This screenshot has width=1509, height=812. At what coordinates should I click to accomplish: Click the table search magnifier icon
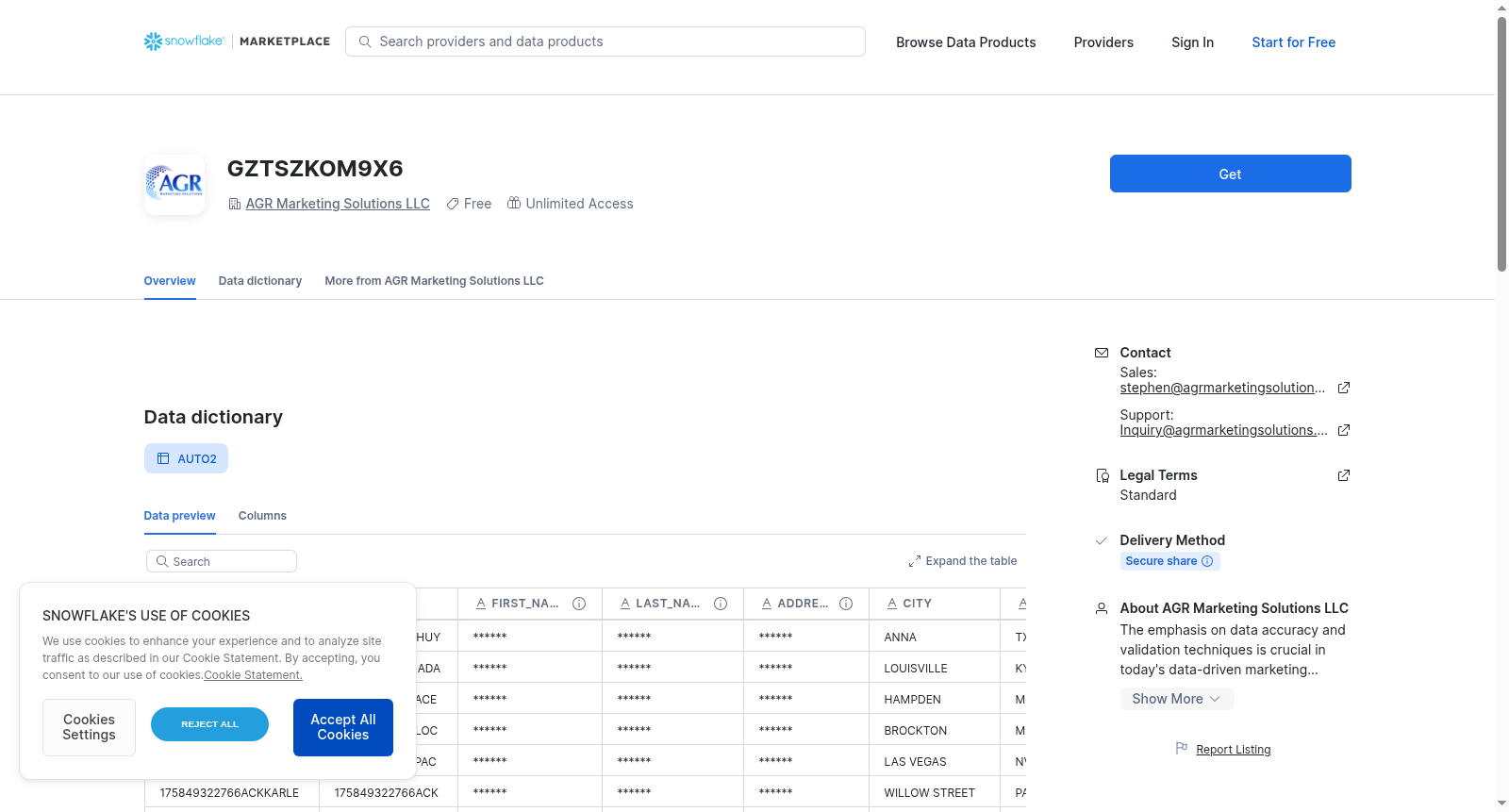point(162,561)
